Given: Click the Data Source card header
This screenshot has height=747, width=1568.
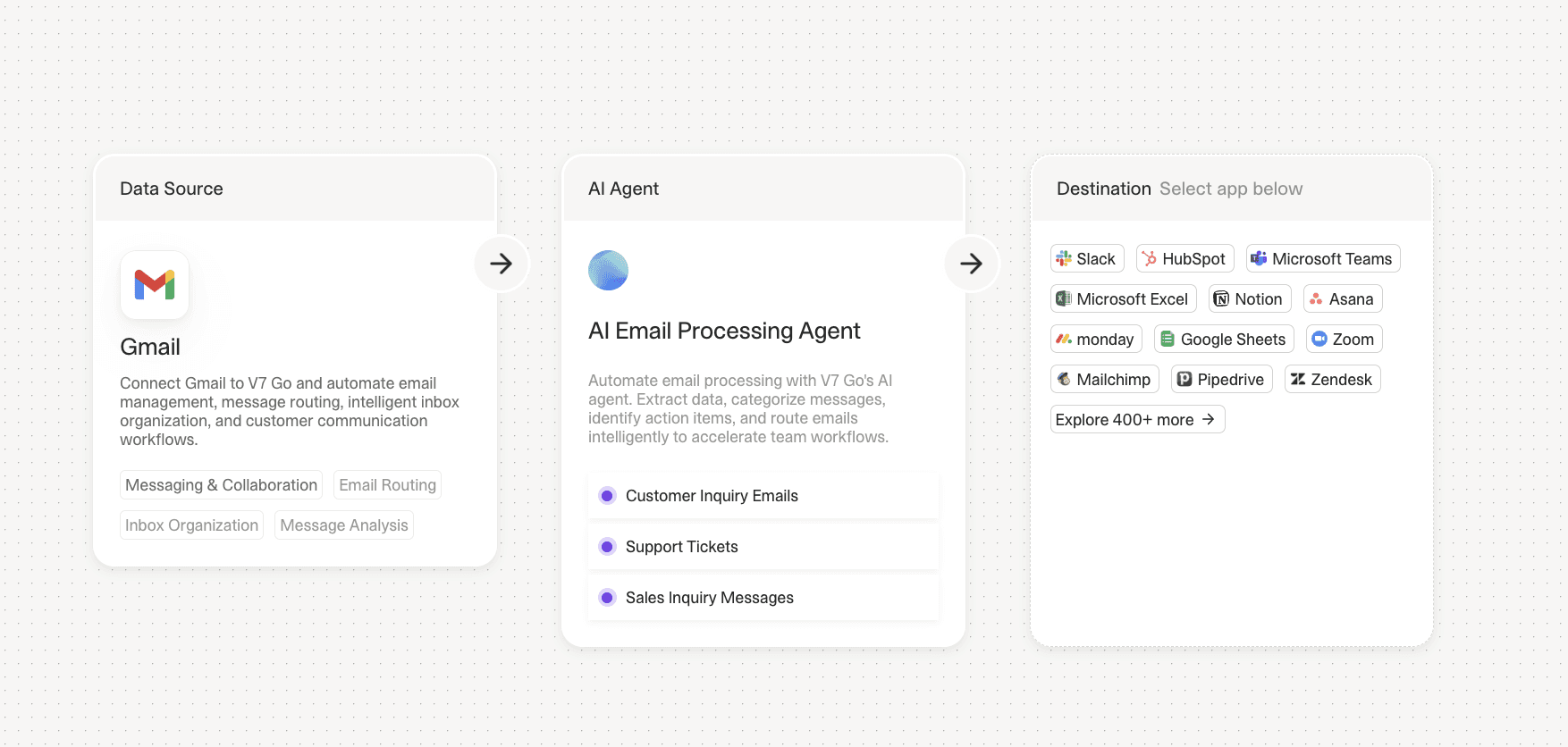Looking at the screenshot, I should point(295,189).
